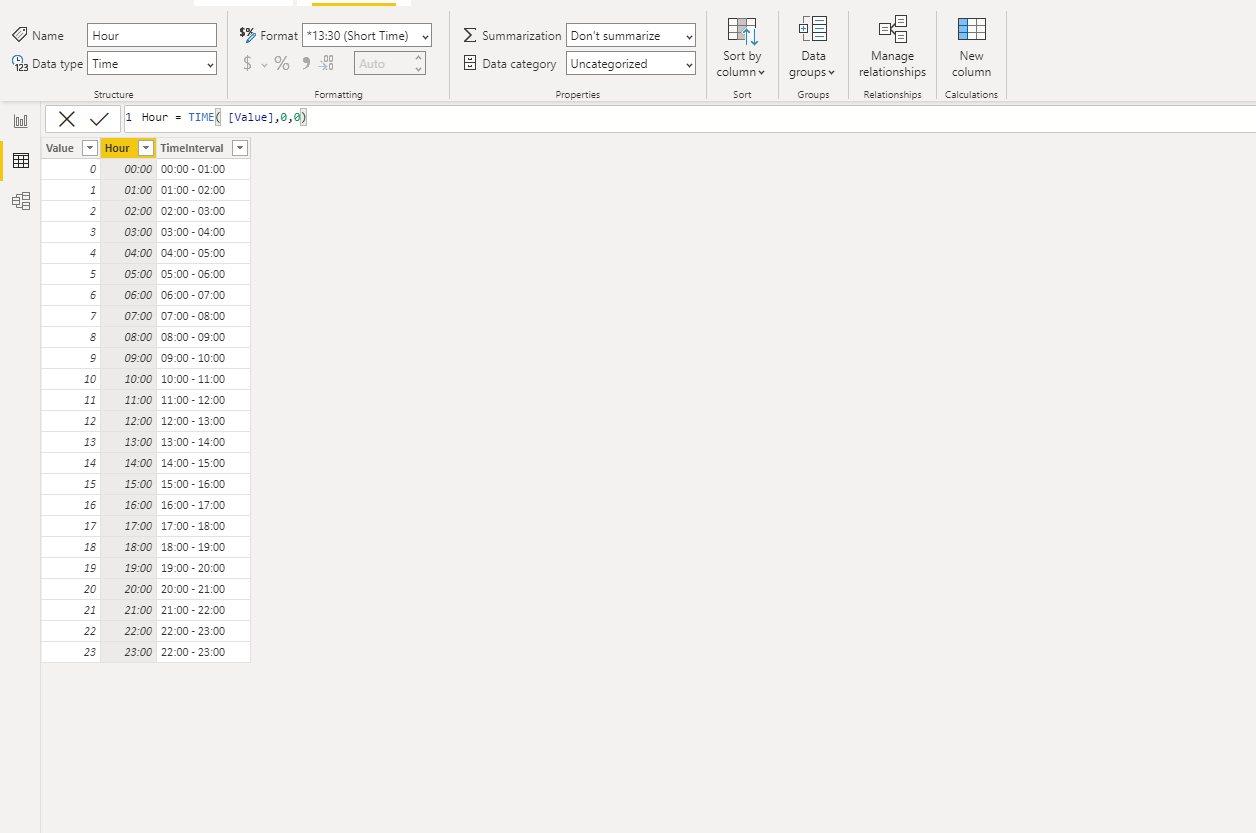The height and width of the screenshot is (833, 1256).
Task: Open the Data groups menu
Action: [813, 48]
